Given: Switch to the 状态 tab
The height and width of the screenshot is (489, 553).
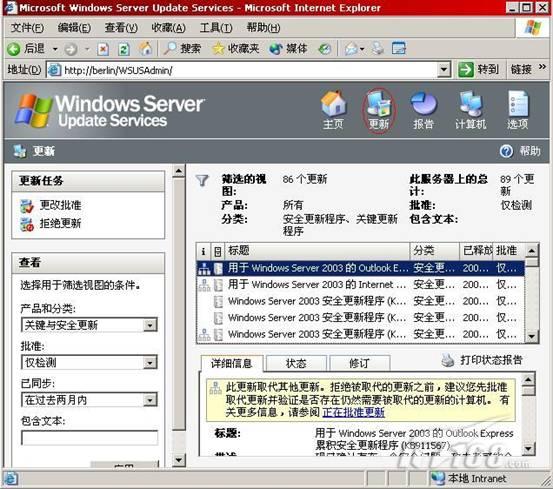Looking at the screenshot, I should (x=296, y=363).
